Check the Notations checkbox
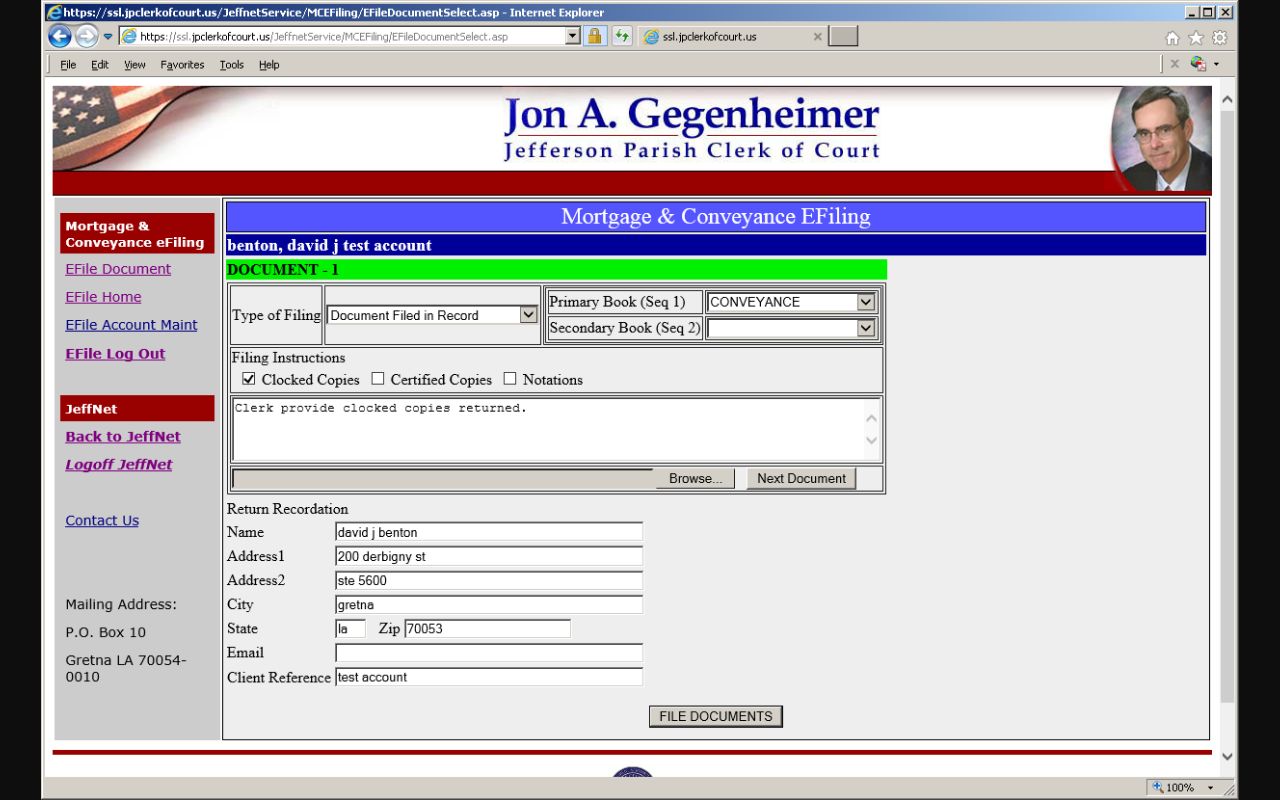The image size is (1280, 800). coord(510,379)
